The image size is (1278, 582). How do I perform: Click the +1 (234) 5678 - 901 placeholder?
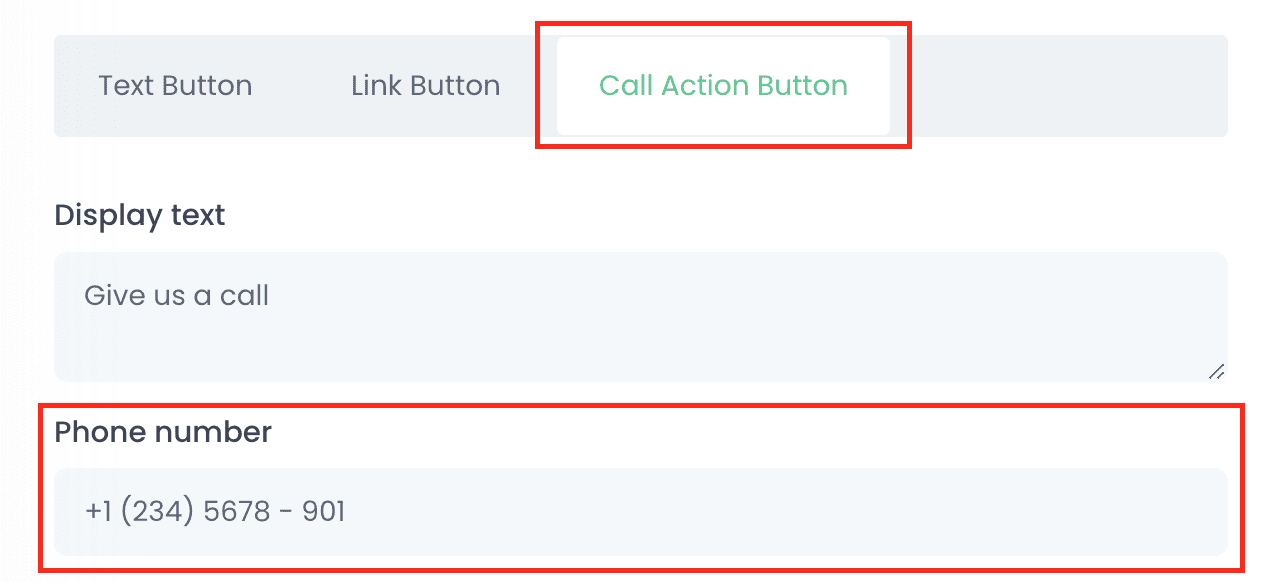tap(215, 512)
